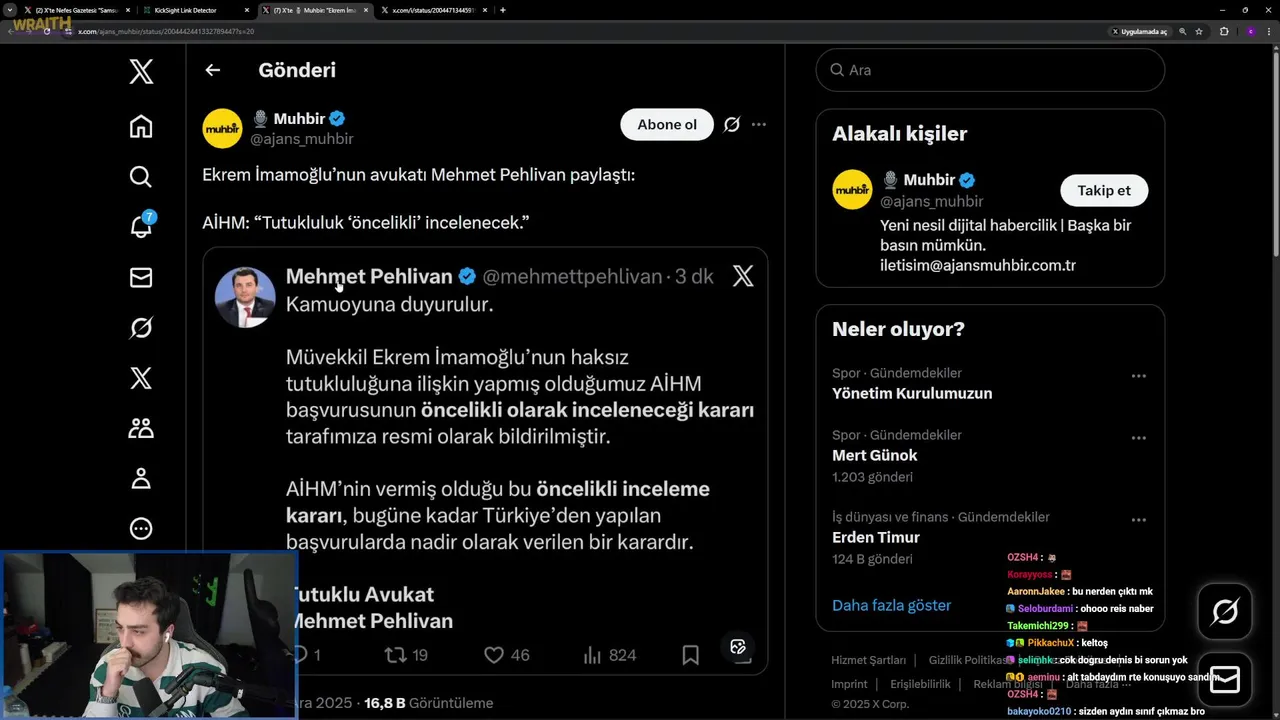Viewport: 1280px width, 720px height.
Task: Open Communities people icon in sidebar
Action: click(x=141, y=428)
